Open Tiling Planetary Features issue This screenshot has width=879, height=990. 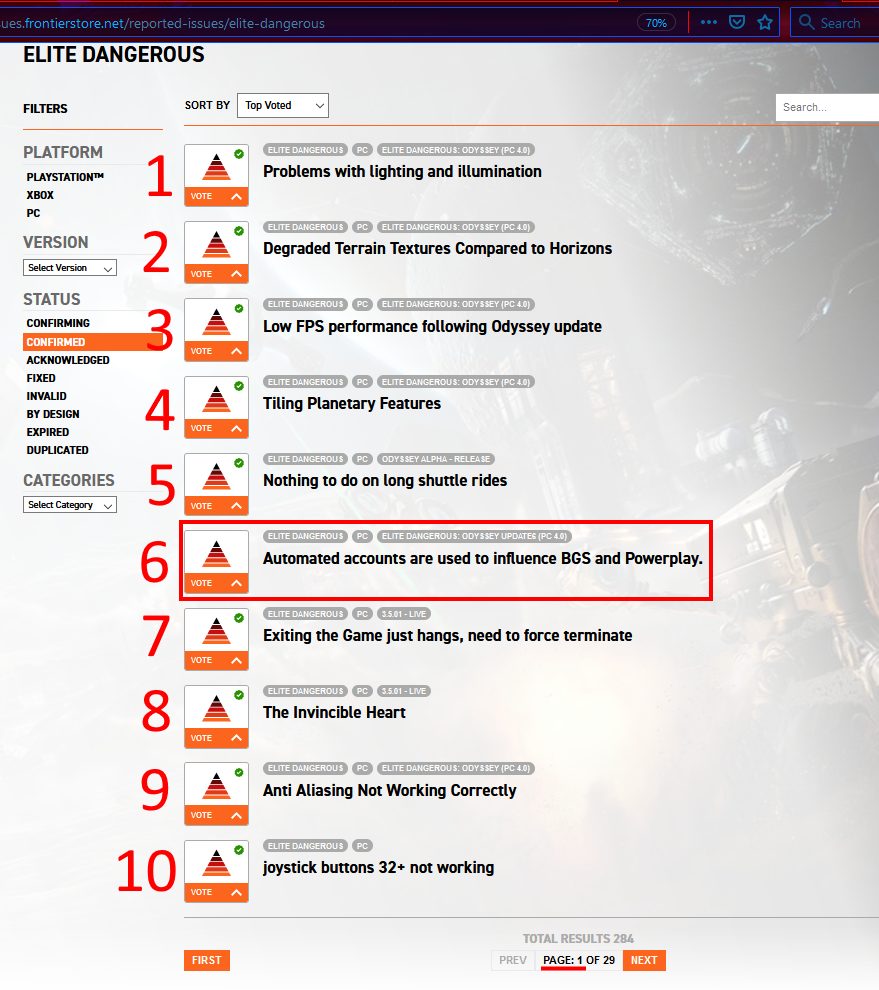click(x=352, y=403)
